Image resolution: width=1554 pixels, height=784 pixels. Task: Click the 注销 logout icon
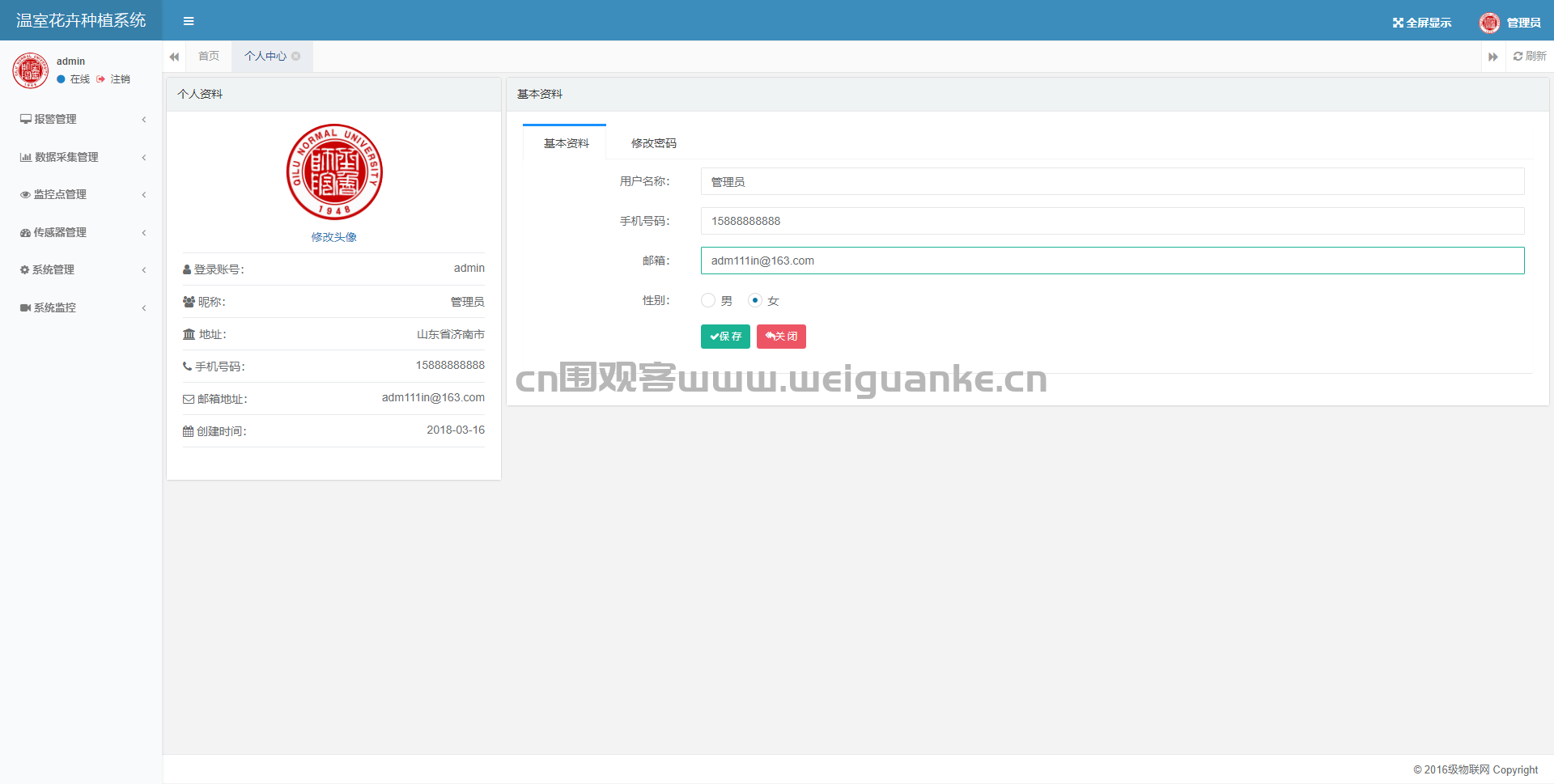point(101,79)
